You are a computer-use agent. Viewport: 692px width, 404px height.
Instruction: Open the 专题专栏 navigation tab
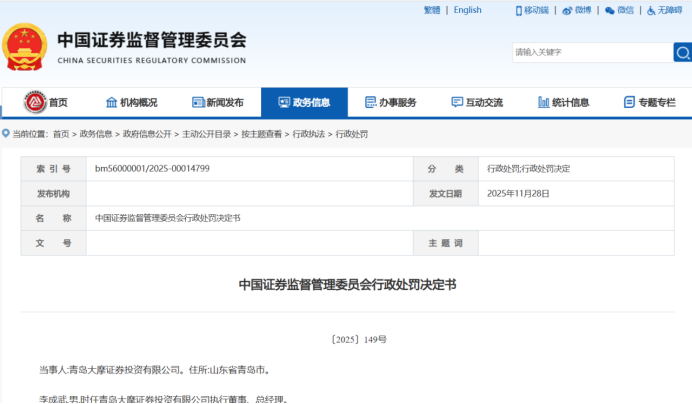coord(649,102)
